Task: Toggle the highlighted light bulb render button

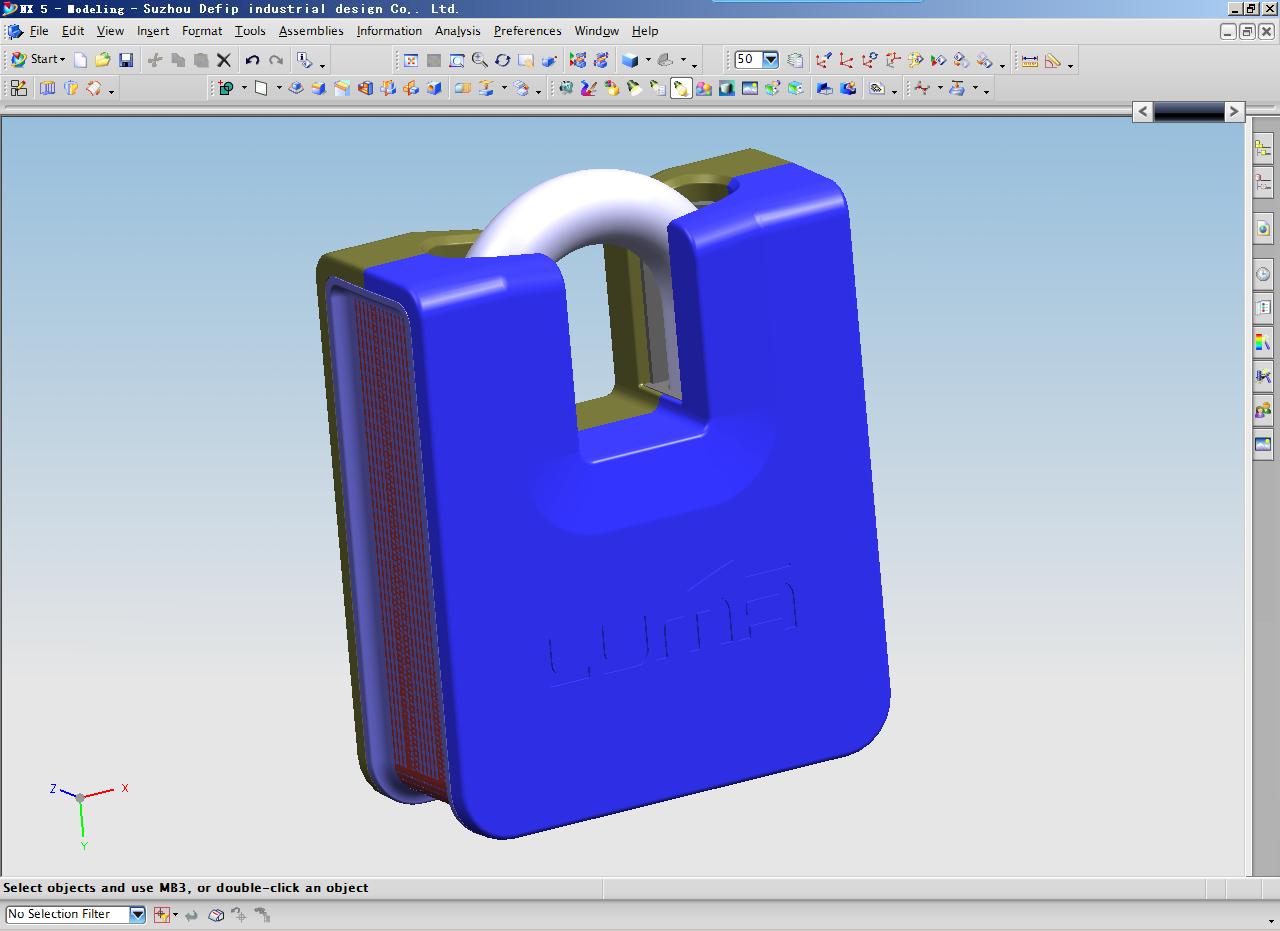Action: pyautogui.click(x=681, y=89)
